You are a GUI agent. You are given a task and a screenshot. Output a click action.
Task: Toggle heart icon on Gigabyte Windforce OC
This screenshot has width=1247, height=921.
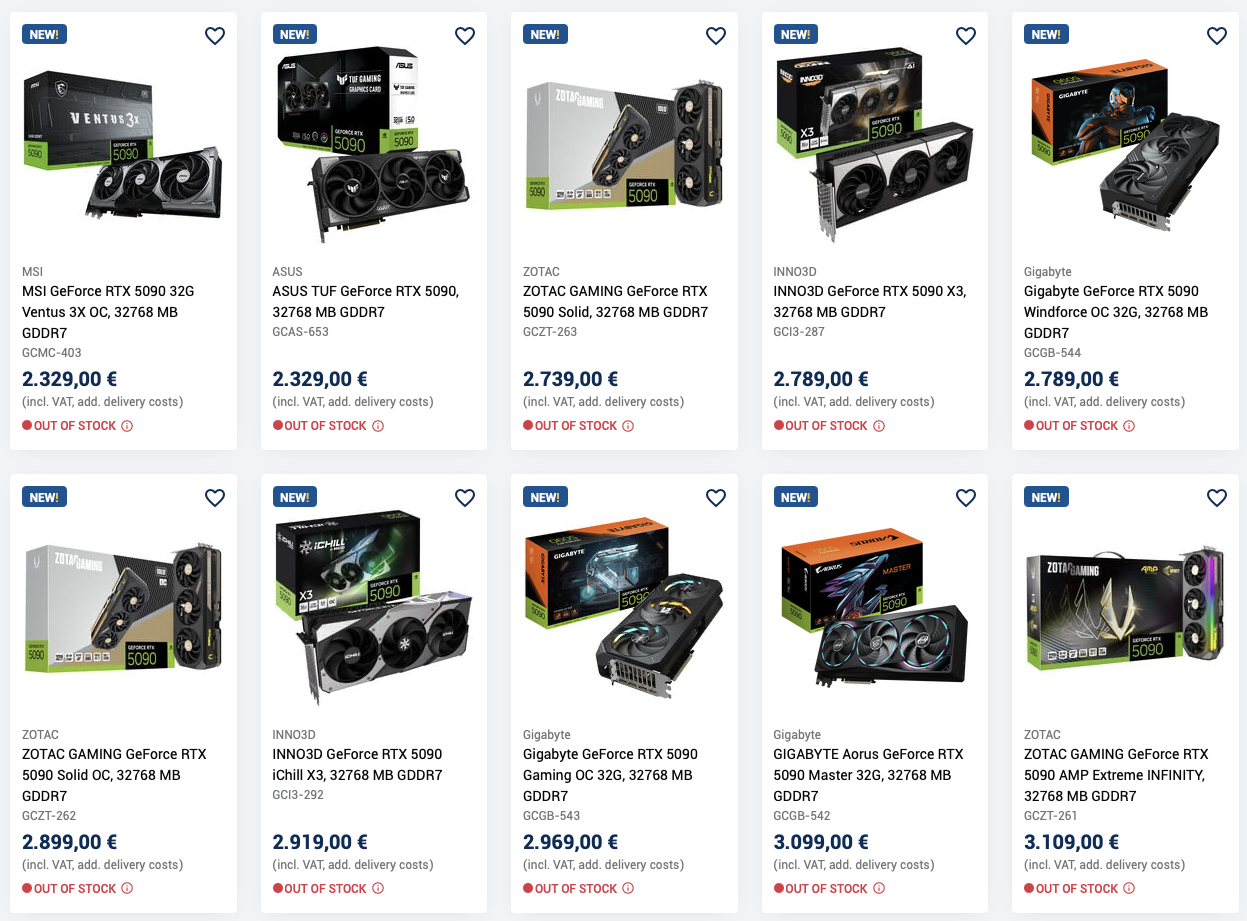coord(1217,36)
